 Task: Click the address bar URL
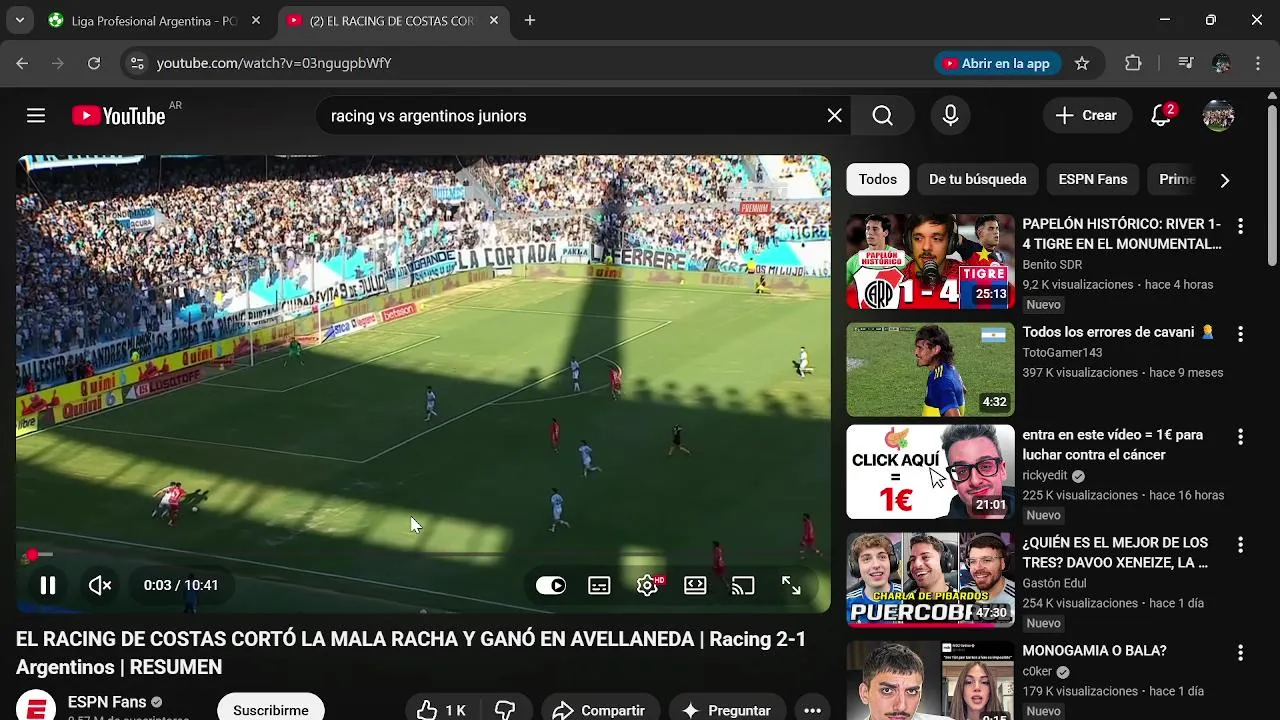tap(274, 63)
